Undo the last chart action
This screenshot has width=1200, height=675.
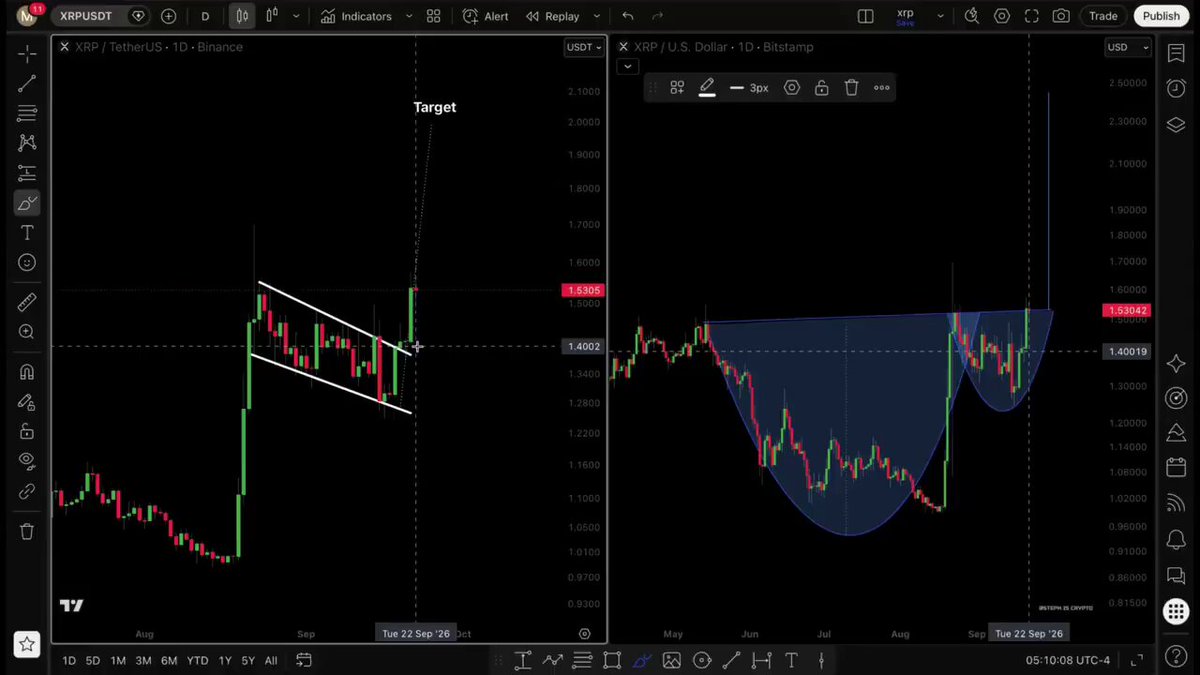[x=627, y=16]
